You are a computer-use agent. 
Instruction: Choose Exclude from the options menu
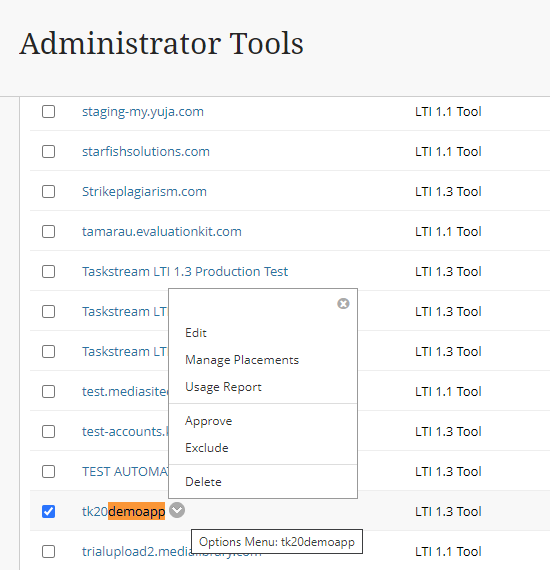(x=207, y=448)
